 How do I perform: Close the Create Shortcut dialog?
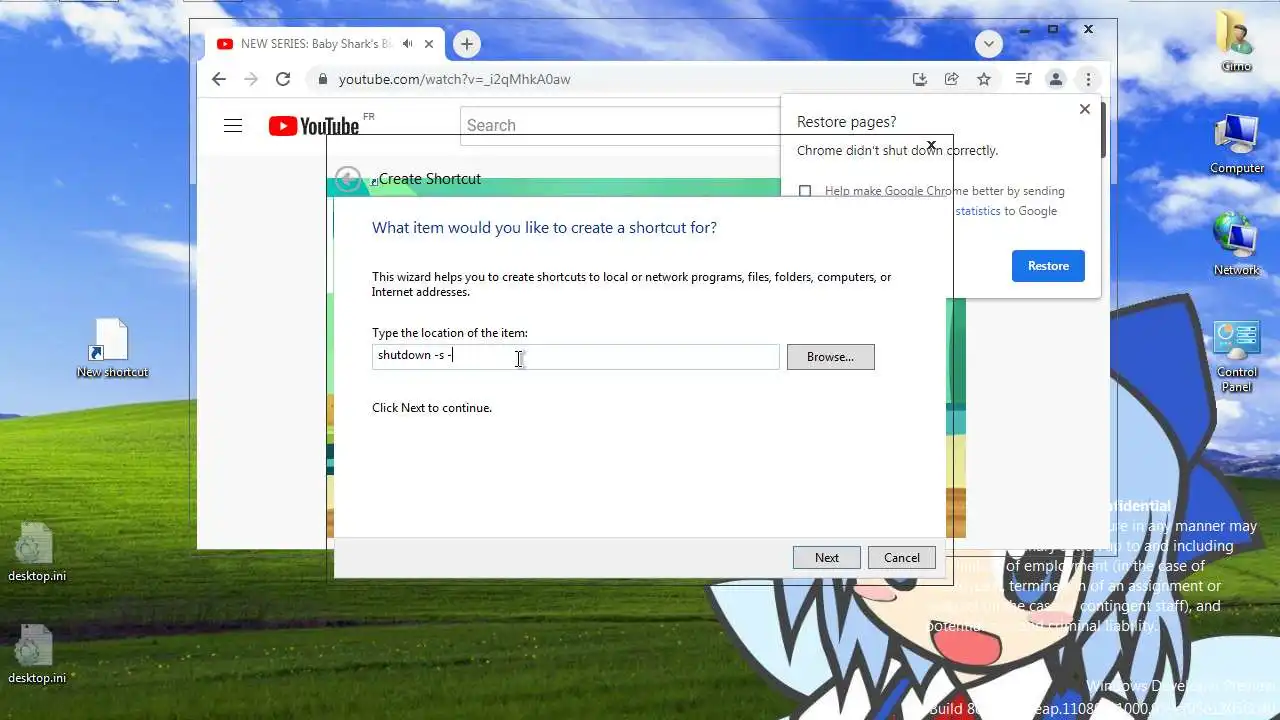click(x=931, y=145)
